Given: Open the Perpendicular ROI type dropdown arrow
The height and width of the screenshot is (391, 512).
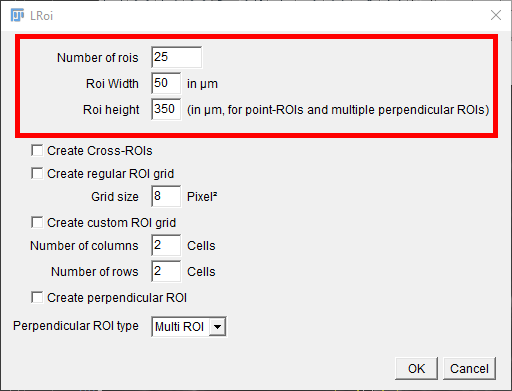Looking at the screenshot, I should click(x=217, y=327).
